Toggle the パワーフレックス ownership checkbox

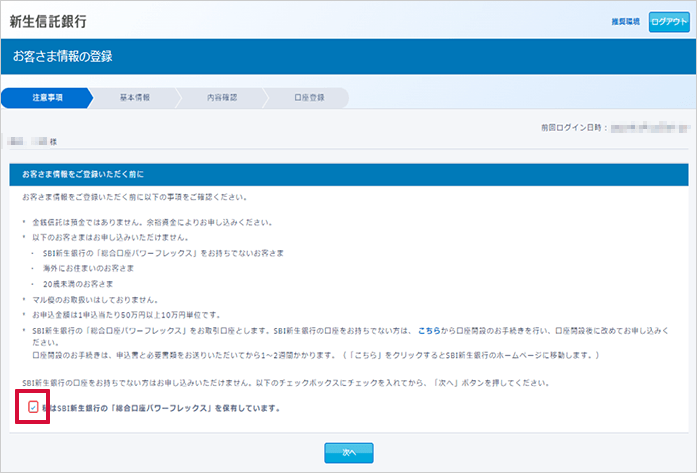(33, 408)
